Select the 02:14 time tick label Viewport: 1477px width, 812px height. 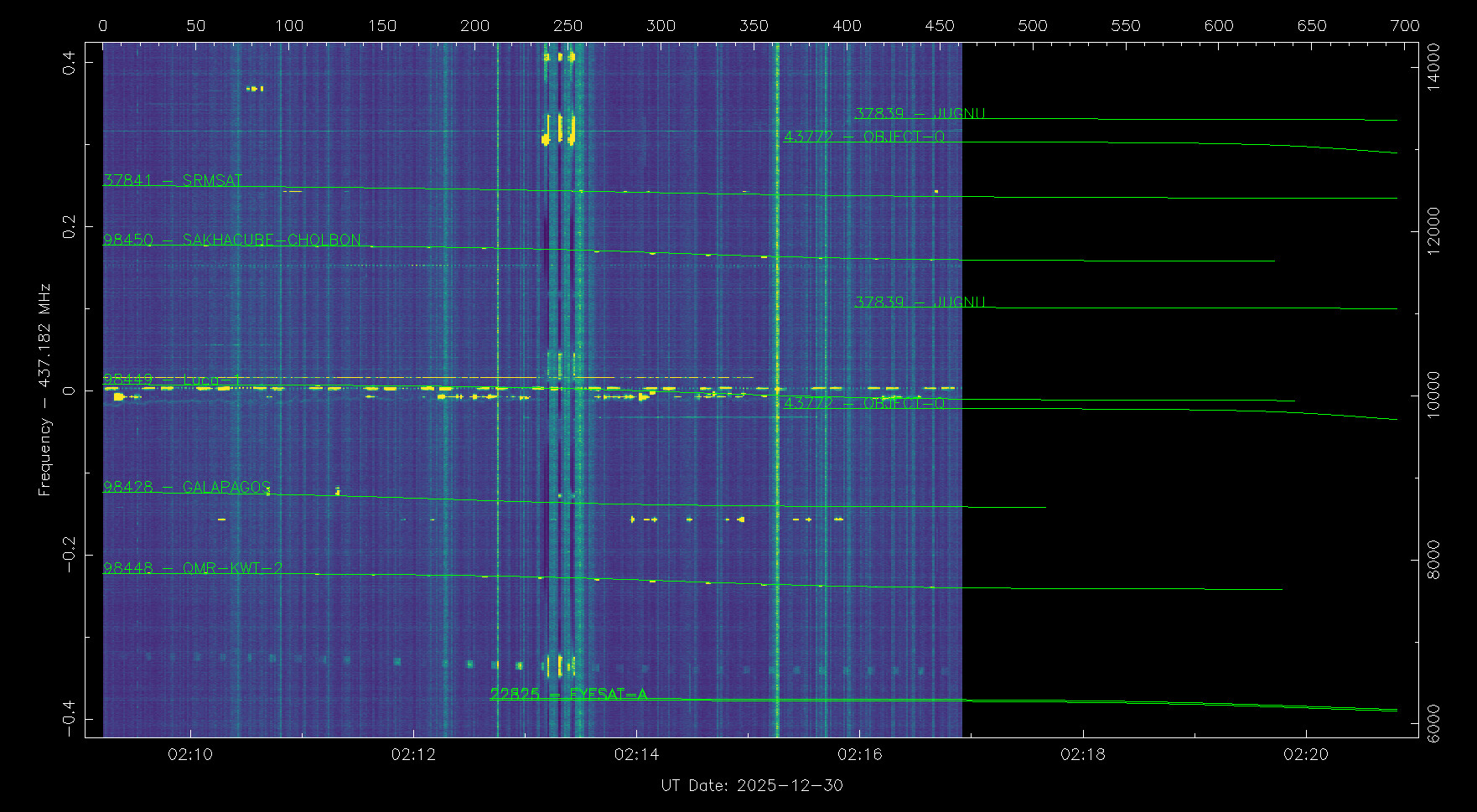pyautogui.click(x=636, y=754)
